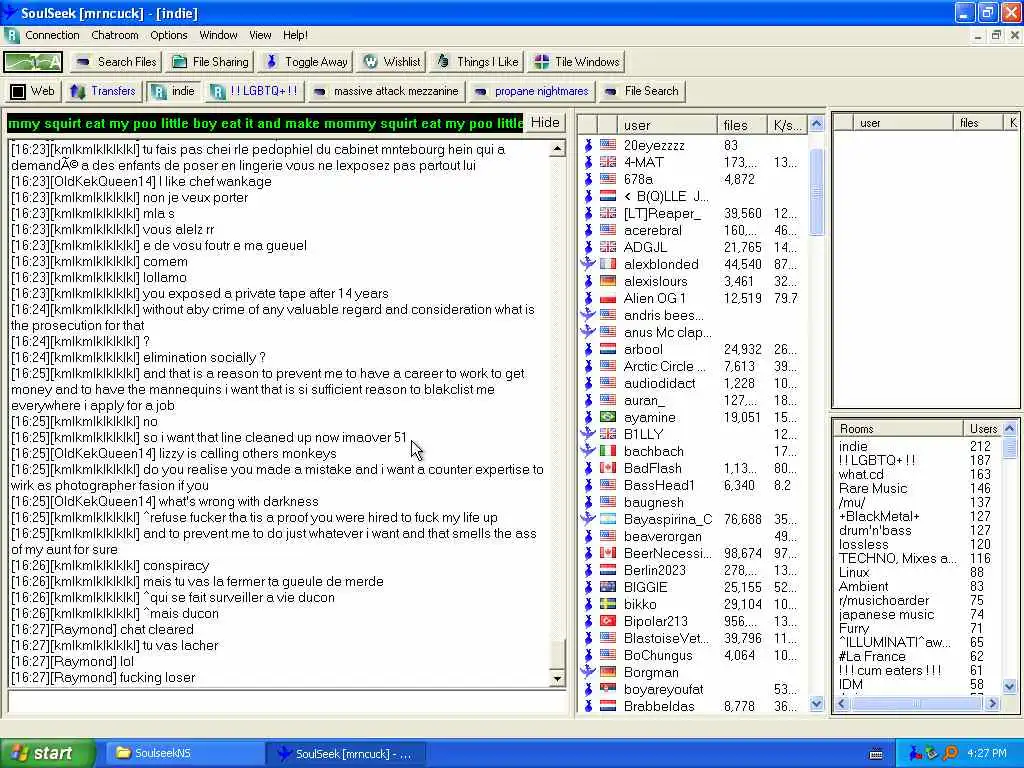Focus the chat message input field
The image size is (1024, 768).
click(287, 703)
